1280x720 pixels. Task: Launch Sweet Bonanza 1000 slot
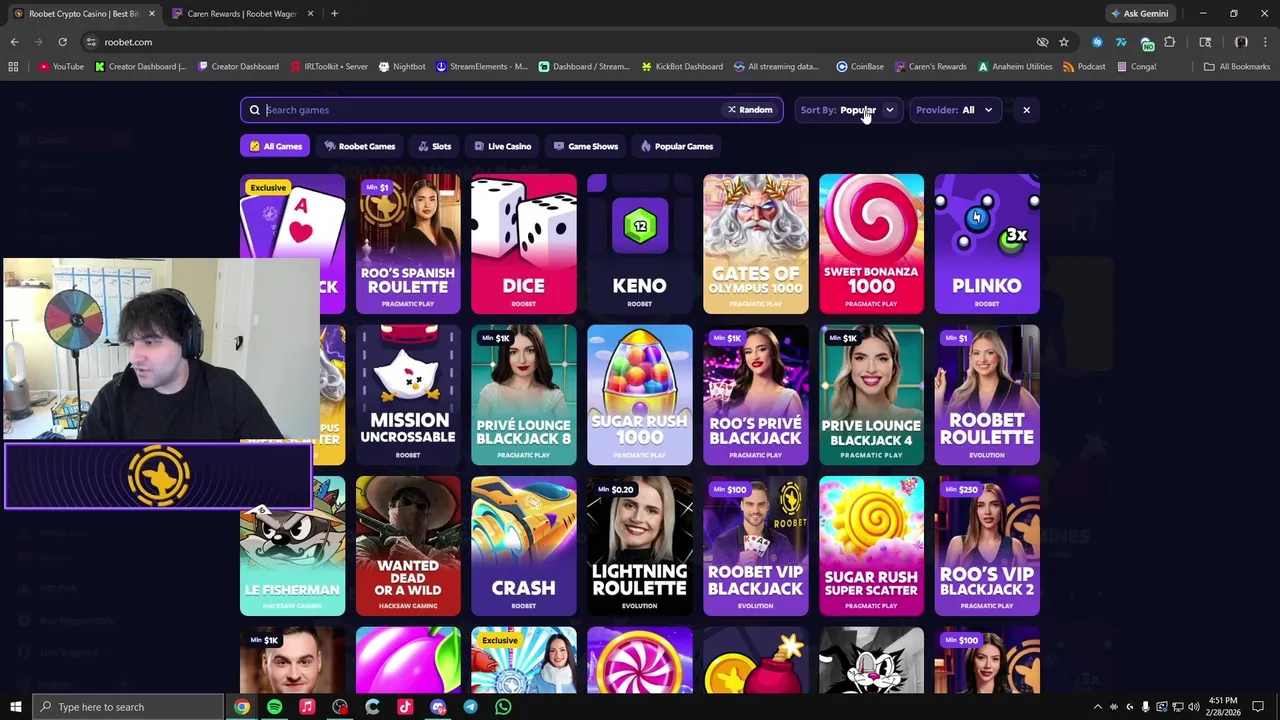pos(871,244)
